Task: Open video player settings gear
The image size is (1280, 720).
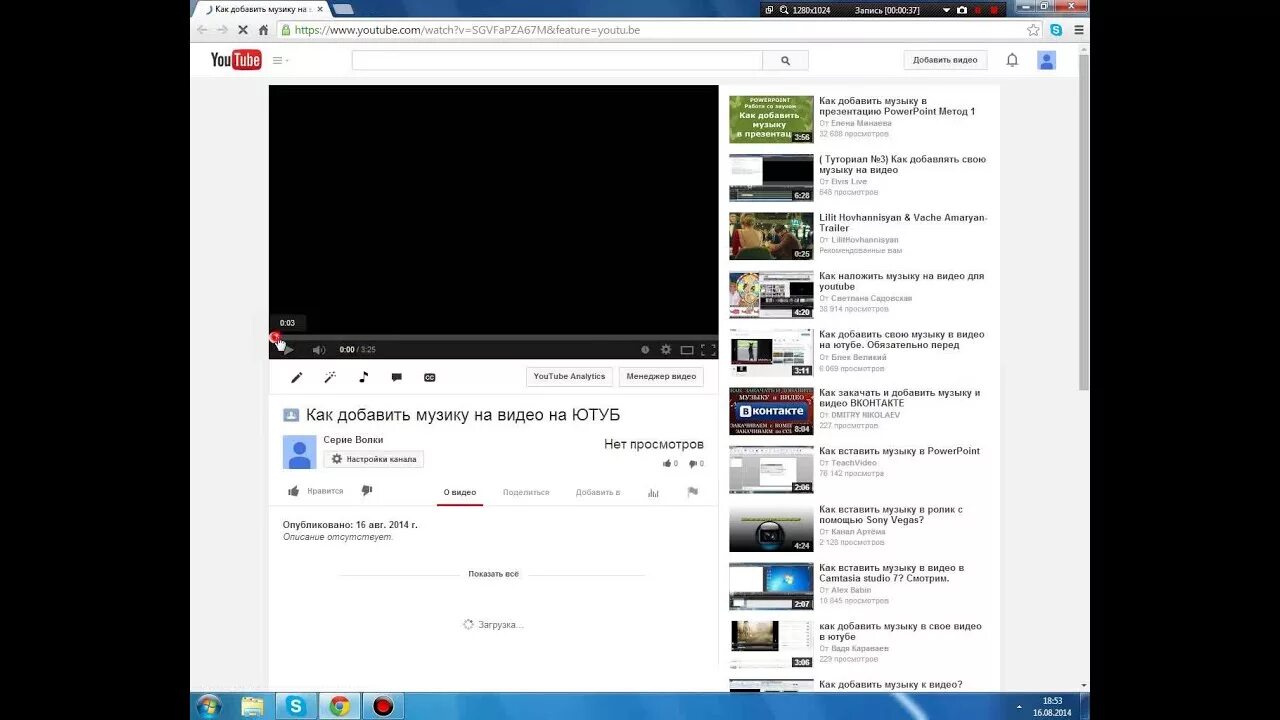Action: tap(666, 350)
